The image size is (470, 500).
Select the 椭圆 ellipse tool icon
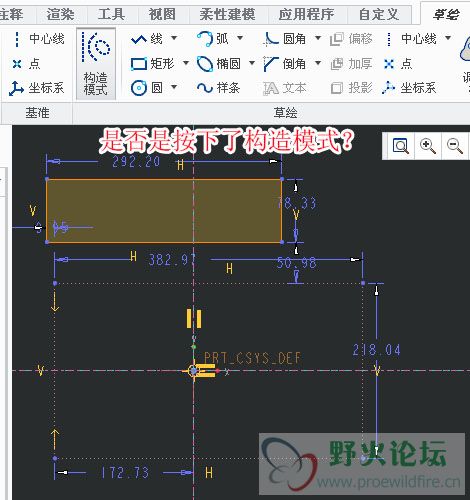coord(205,63)
